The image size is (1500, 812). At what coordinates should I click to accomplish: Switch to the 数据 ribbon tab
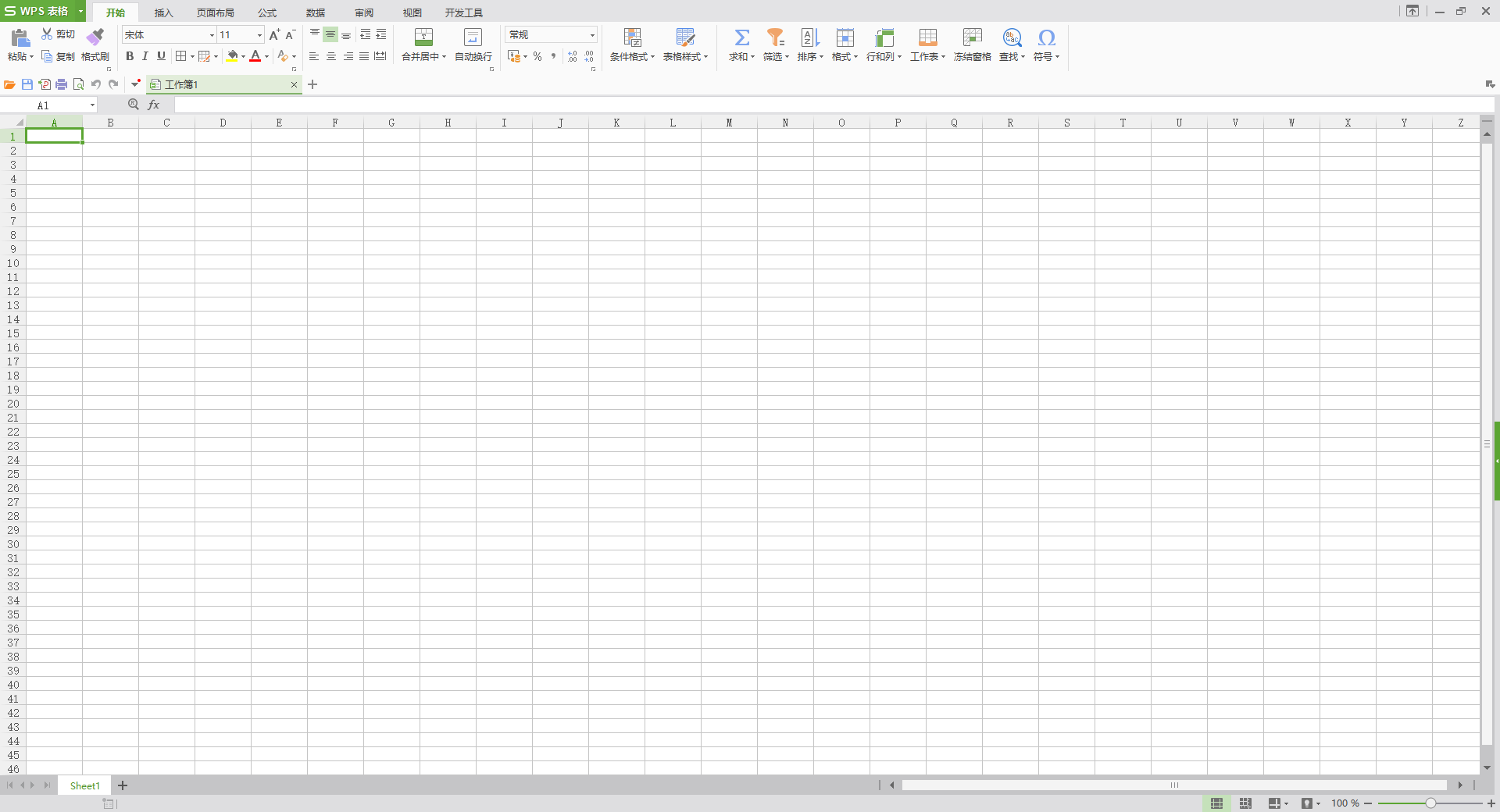pyautogui.click(x=316, y=12)
